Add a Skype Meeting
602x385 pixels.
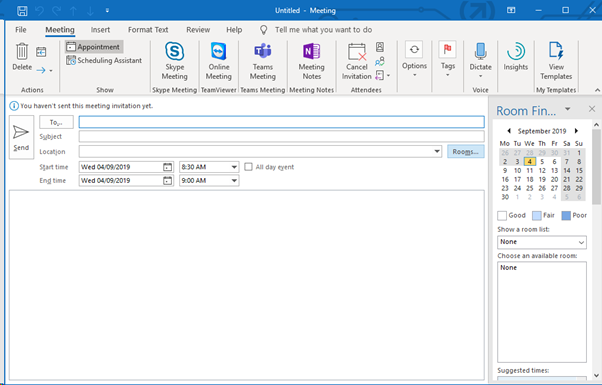pos(175,61)
